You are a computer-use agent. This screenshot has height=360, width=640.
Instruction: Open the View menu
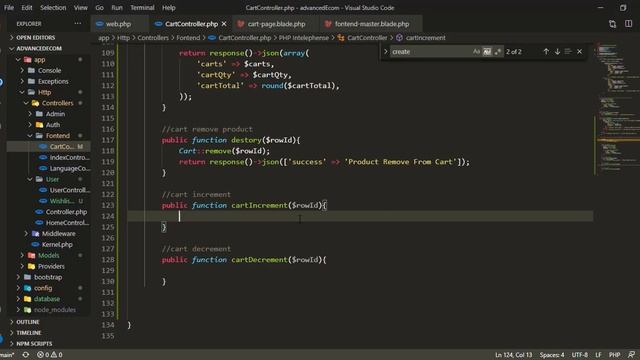(x=80, y=8)
